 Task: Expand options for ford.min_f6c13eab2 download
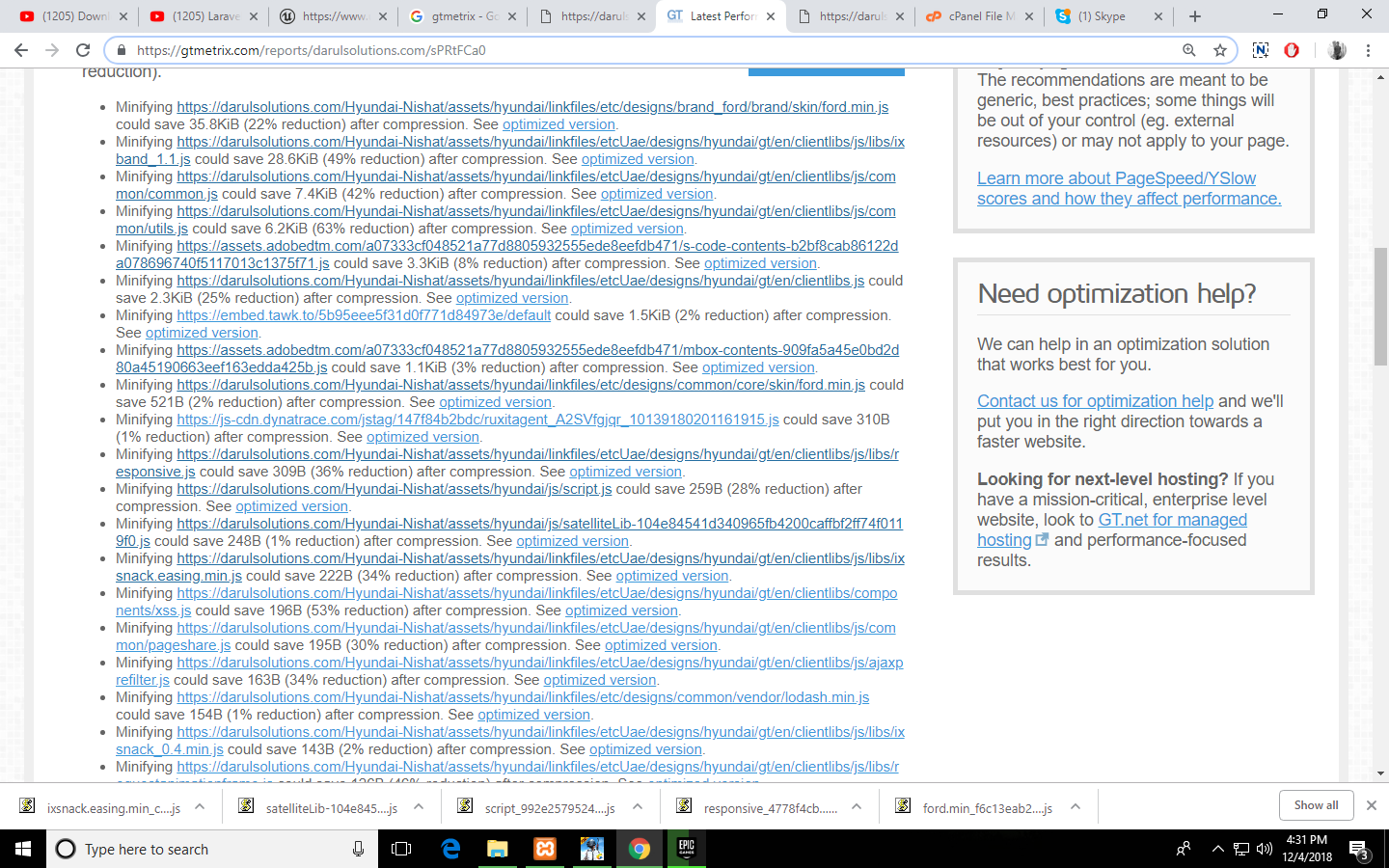click(1076, 807)
